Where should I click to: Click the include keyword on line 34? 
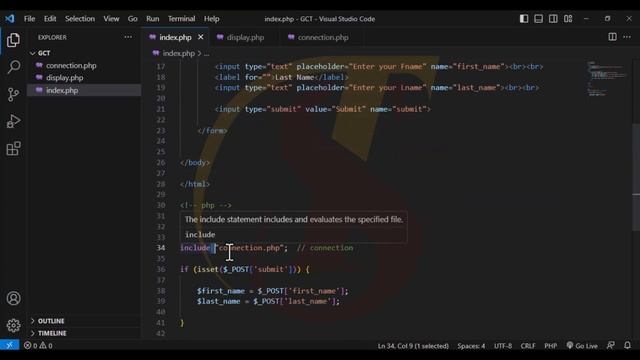195,248
